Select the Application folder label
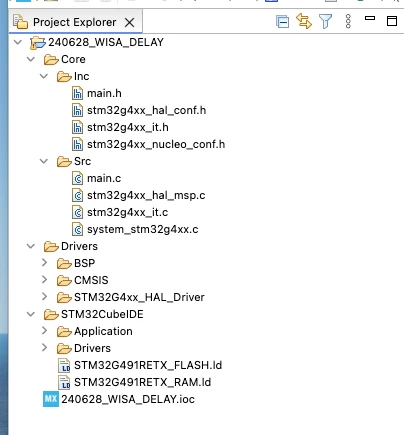This screenshot has height=435, width=404. pos(103,331)
